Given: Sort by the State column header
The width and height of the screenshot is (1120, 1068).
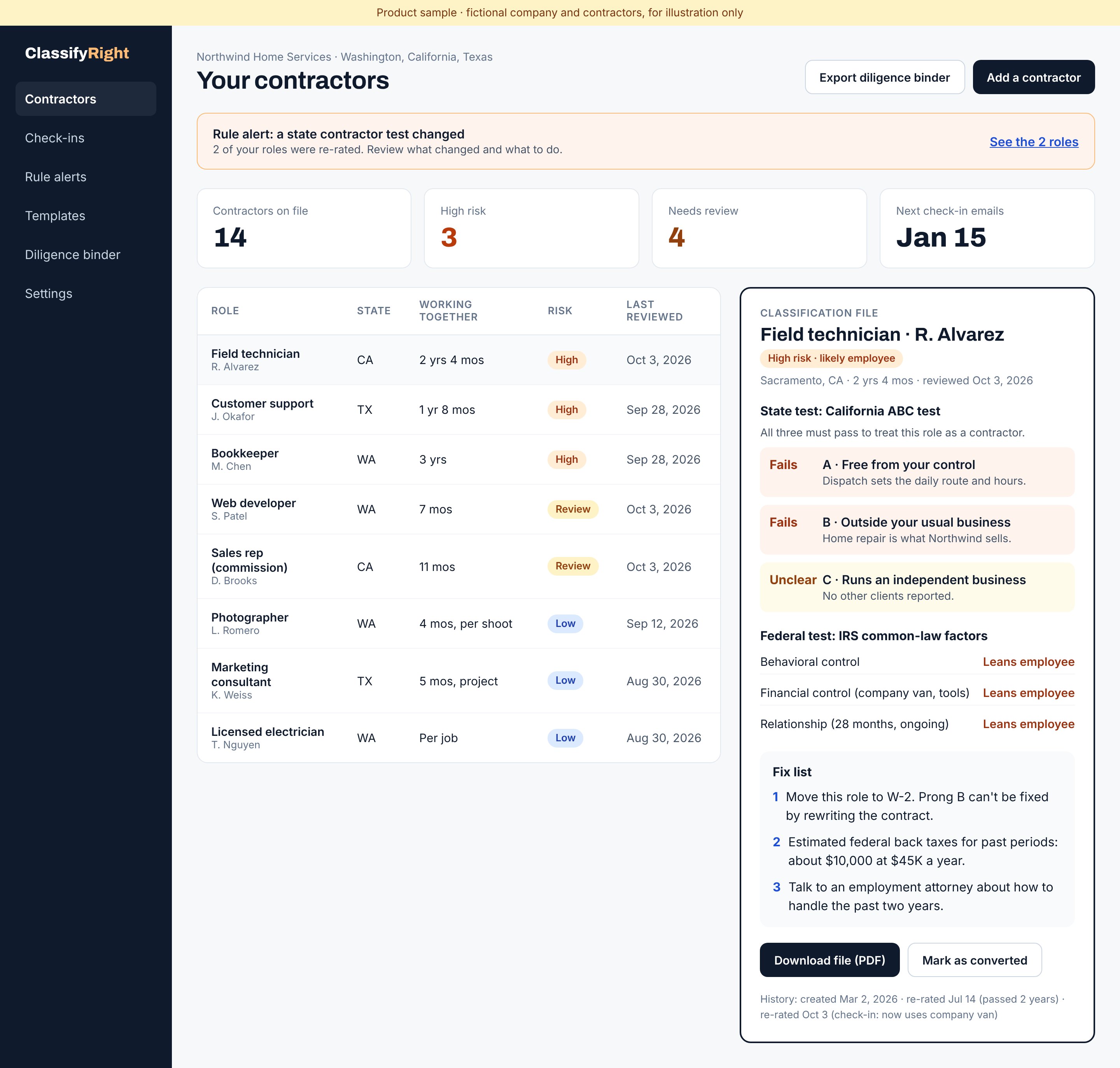Looking at the screenshot, I should [374, 311].
